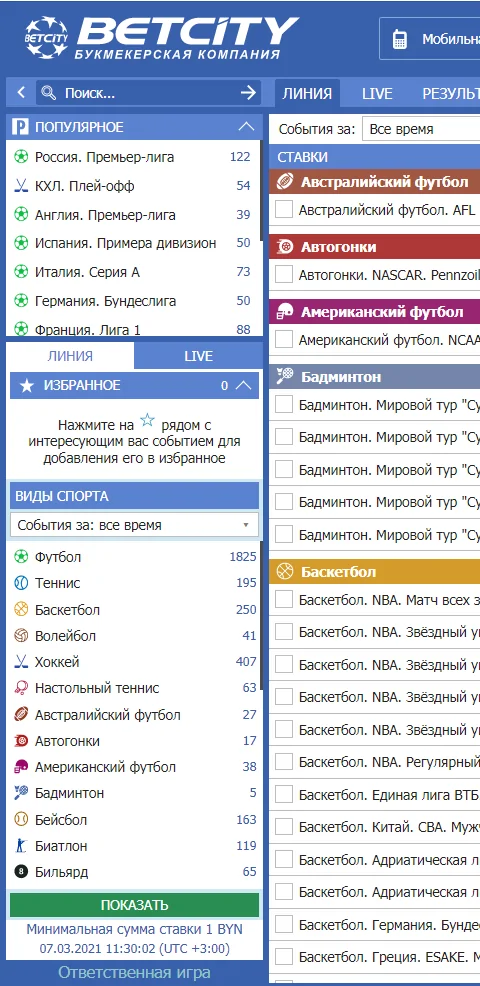Select sidebar LIVE tab
Viewport: 480px width, 986px height.
198,356
